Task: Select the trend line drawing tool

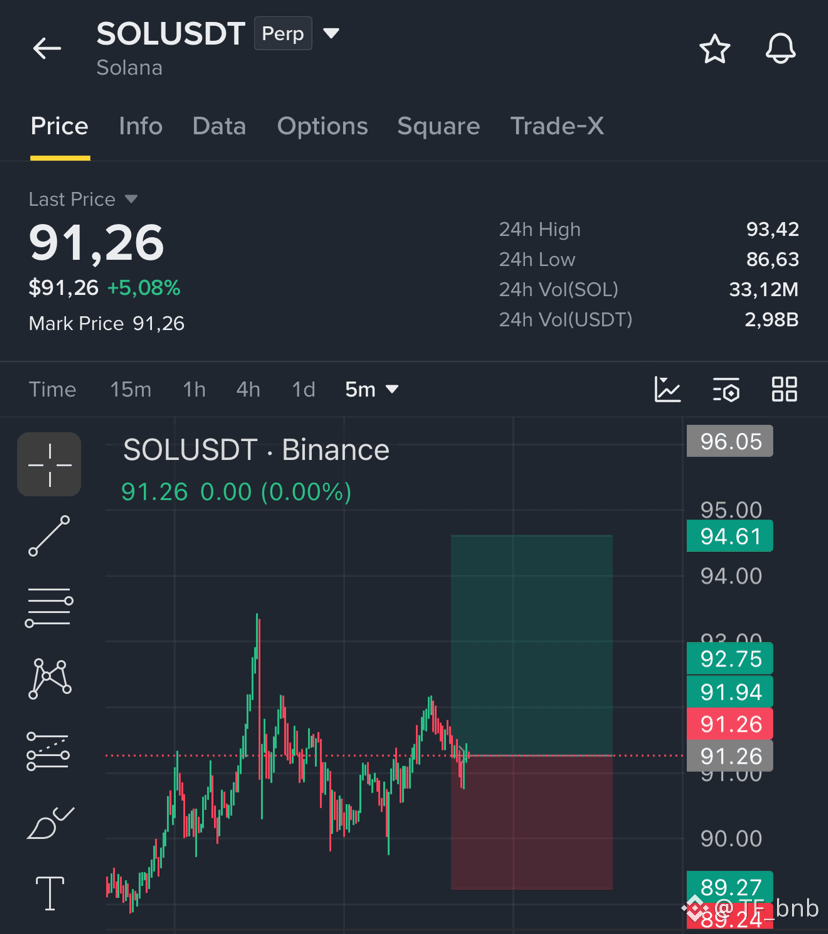Action: coord(49,536)
